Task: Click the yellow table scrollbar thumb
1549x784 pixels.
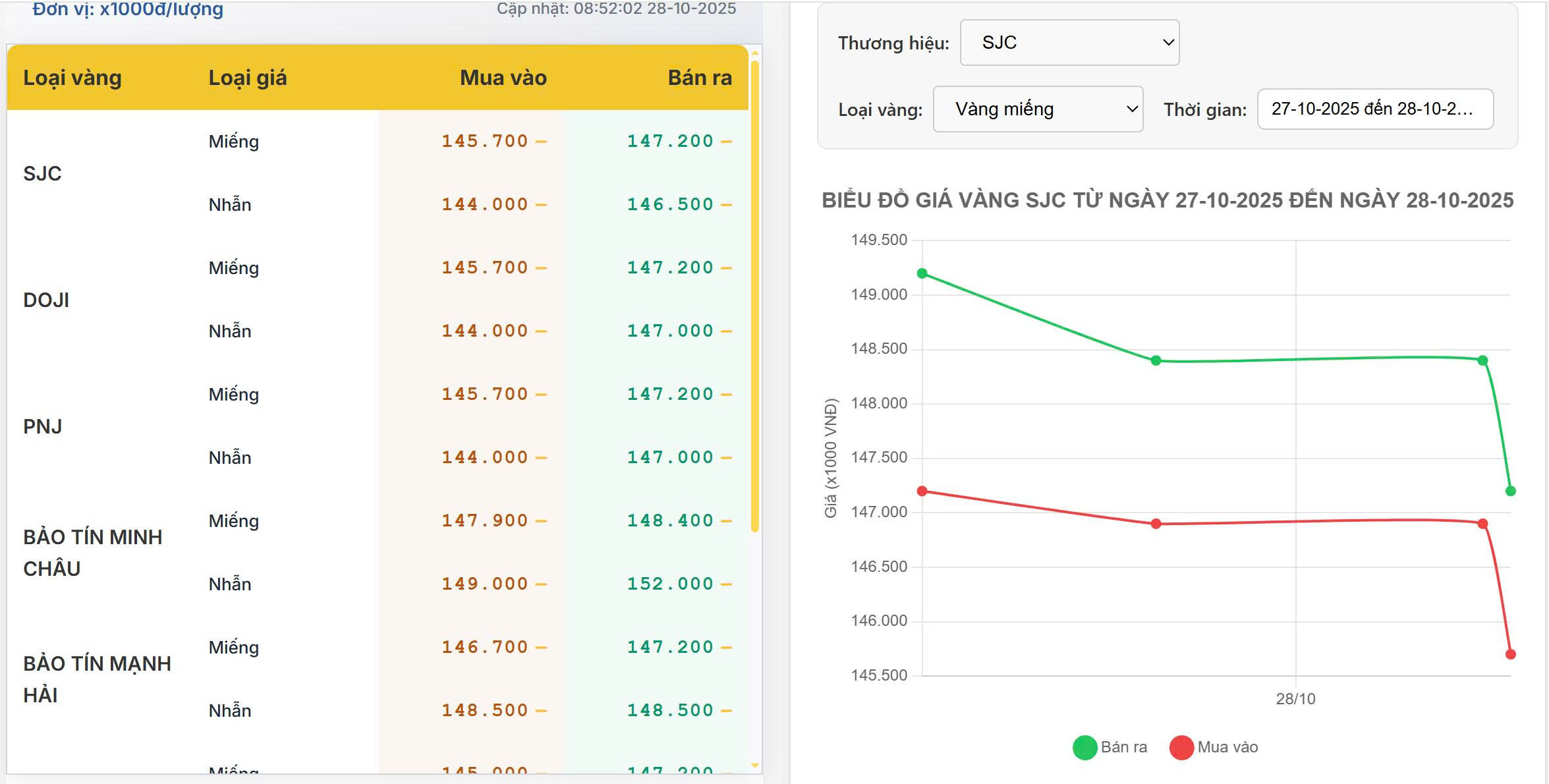Action: pos(755,296)
